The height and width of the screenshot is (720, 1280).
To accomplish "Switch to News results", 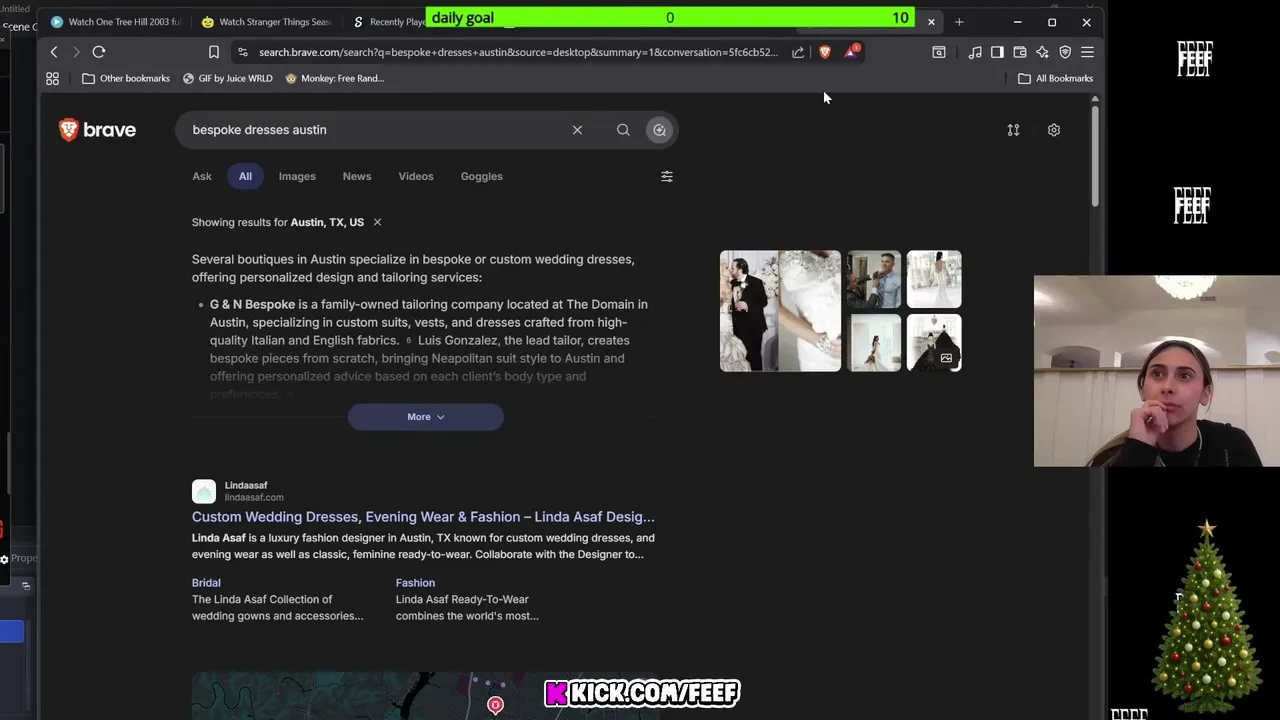I will click(357, 176).
